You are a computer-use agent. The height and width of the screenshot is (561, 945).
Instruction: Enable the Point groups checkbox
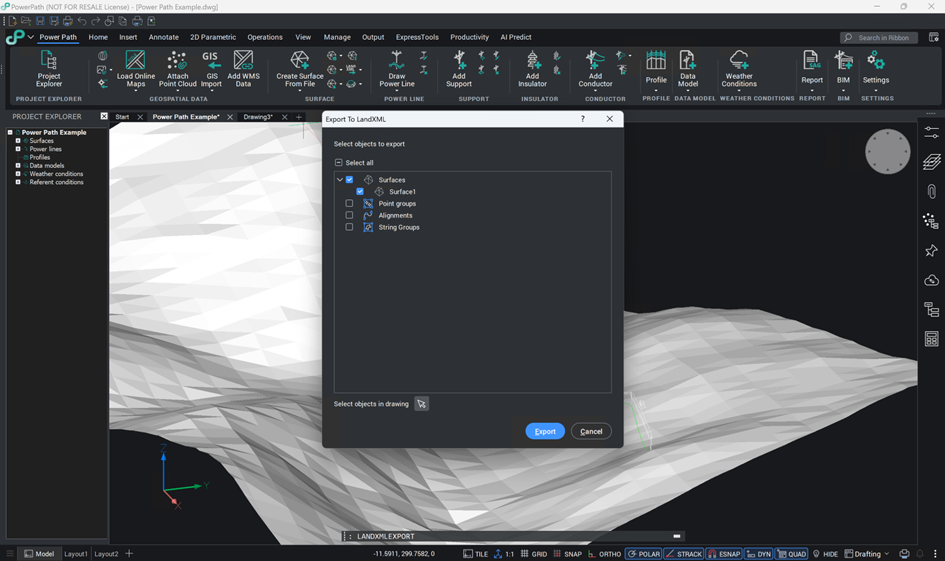coord(349,204)
